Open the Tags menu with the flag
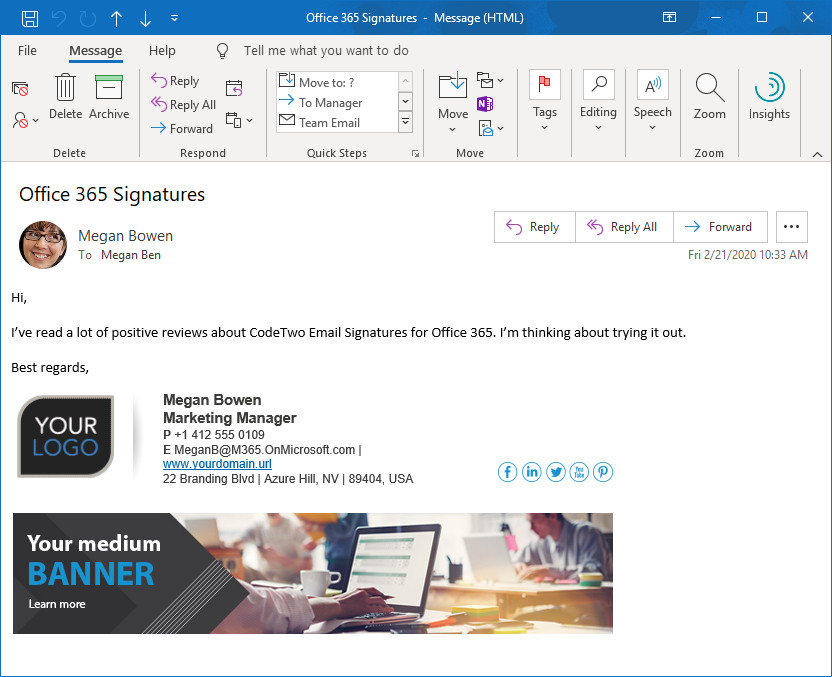 click(544, 101)
